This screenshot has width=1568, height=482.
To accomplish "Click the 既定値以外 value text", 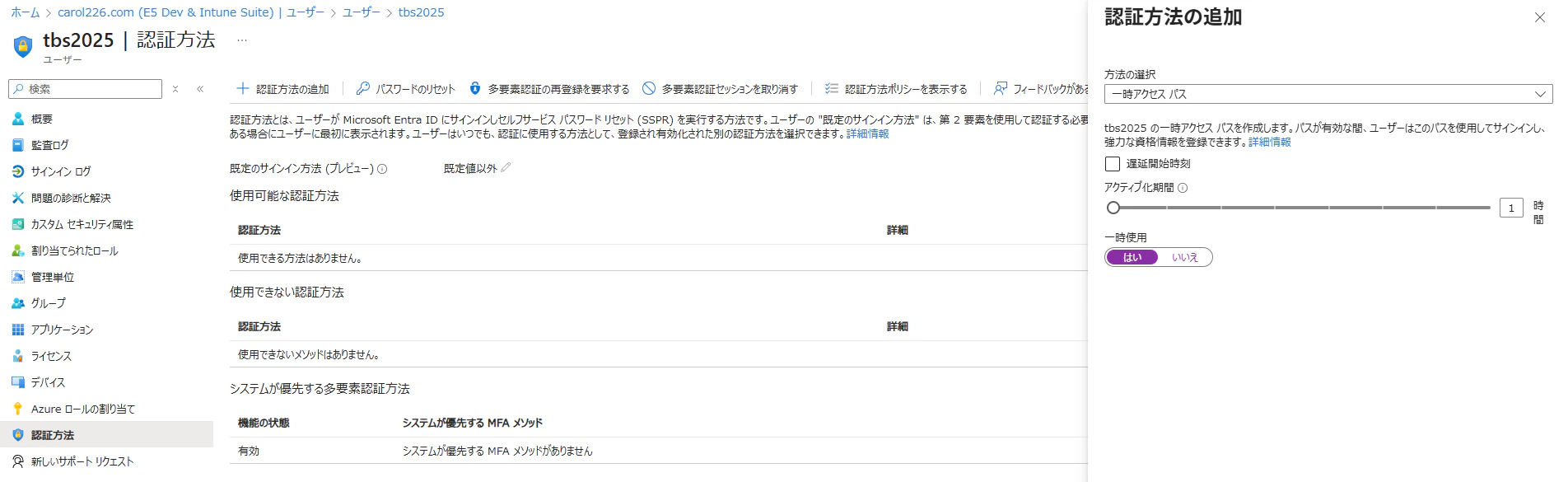I will [x=470, y=168].
